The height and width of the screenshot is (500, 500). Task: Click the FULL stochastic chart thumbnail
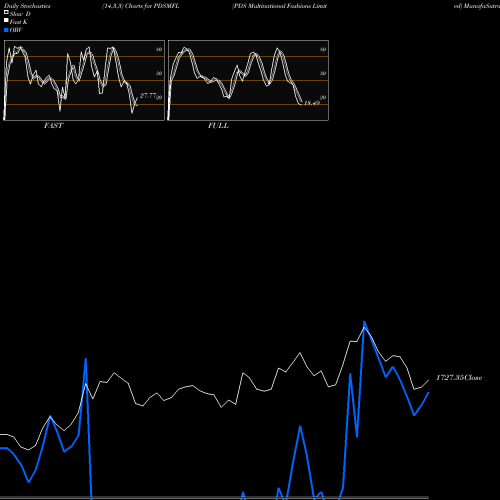248,80
